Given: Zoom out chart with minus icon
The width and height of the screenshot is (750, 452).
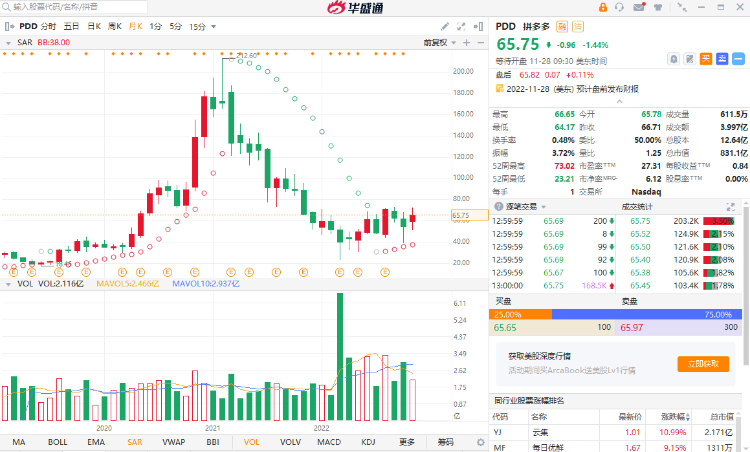Looking at the screenshot, I should tap(481, 43).
